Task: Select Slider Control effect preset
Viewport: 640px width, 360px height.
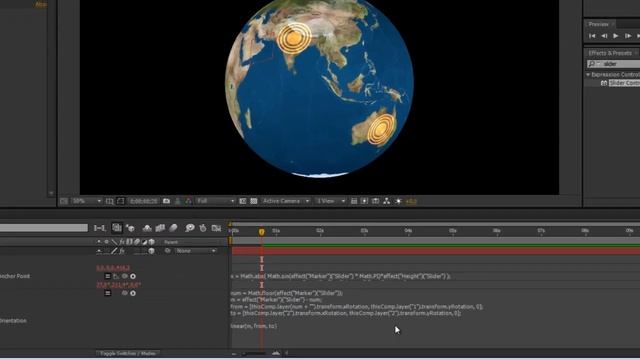Action: tap(624, 83)
